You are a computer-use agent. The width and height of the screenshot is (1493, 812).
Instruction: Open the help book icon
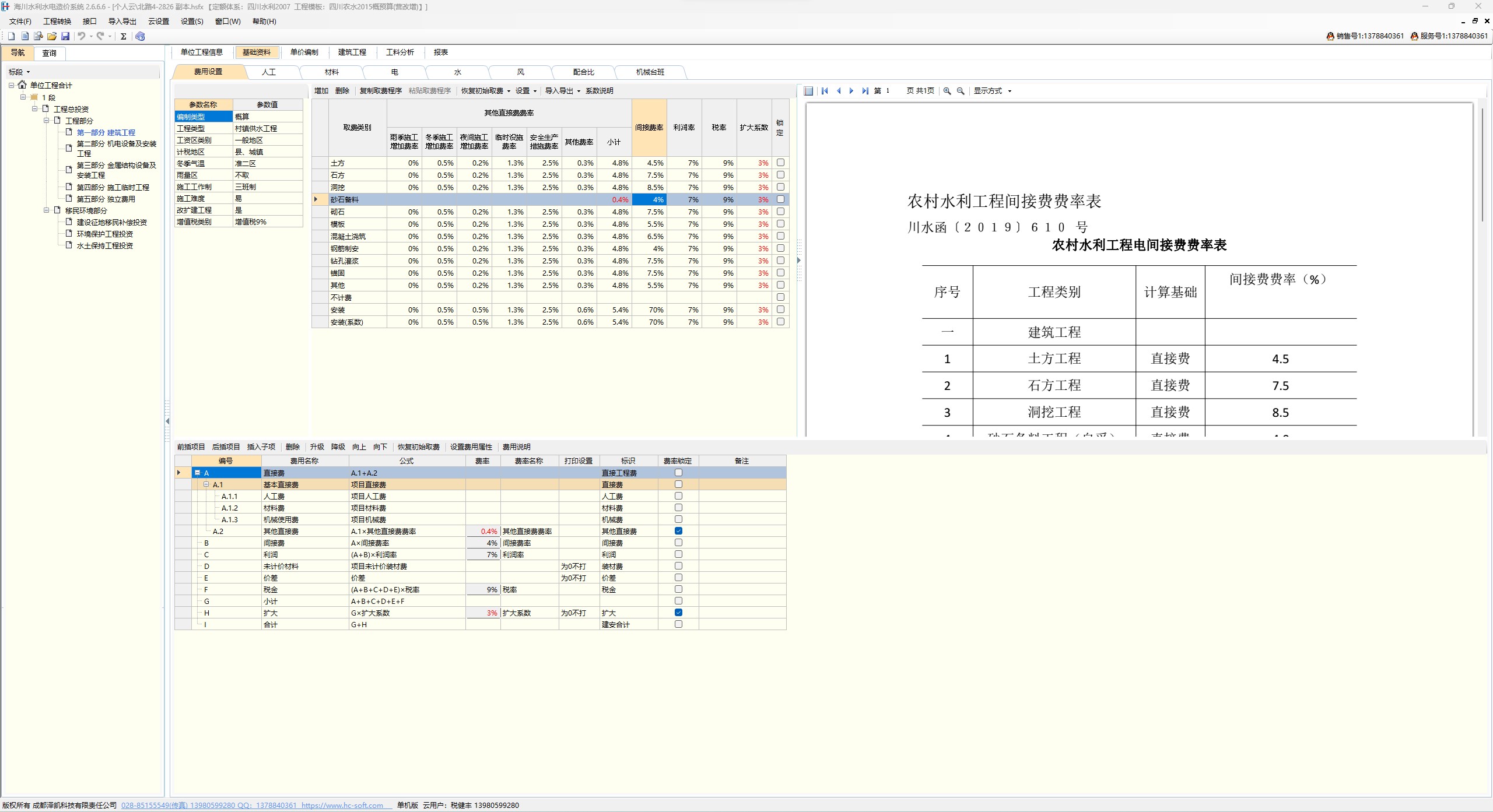coord(140,36)
